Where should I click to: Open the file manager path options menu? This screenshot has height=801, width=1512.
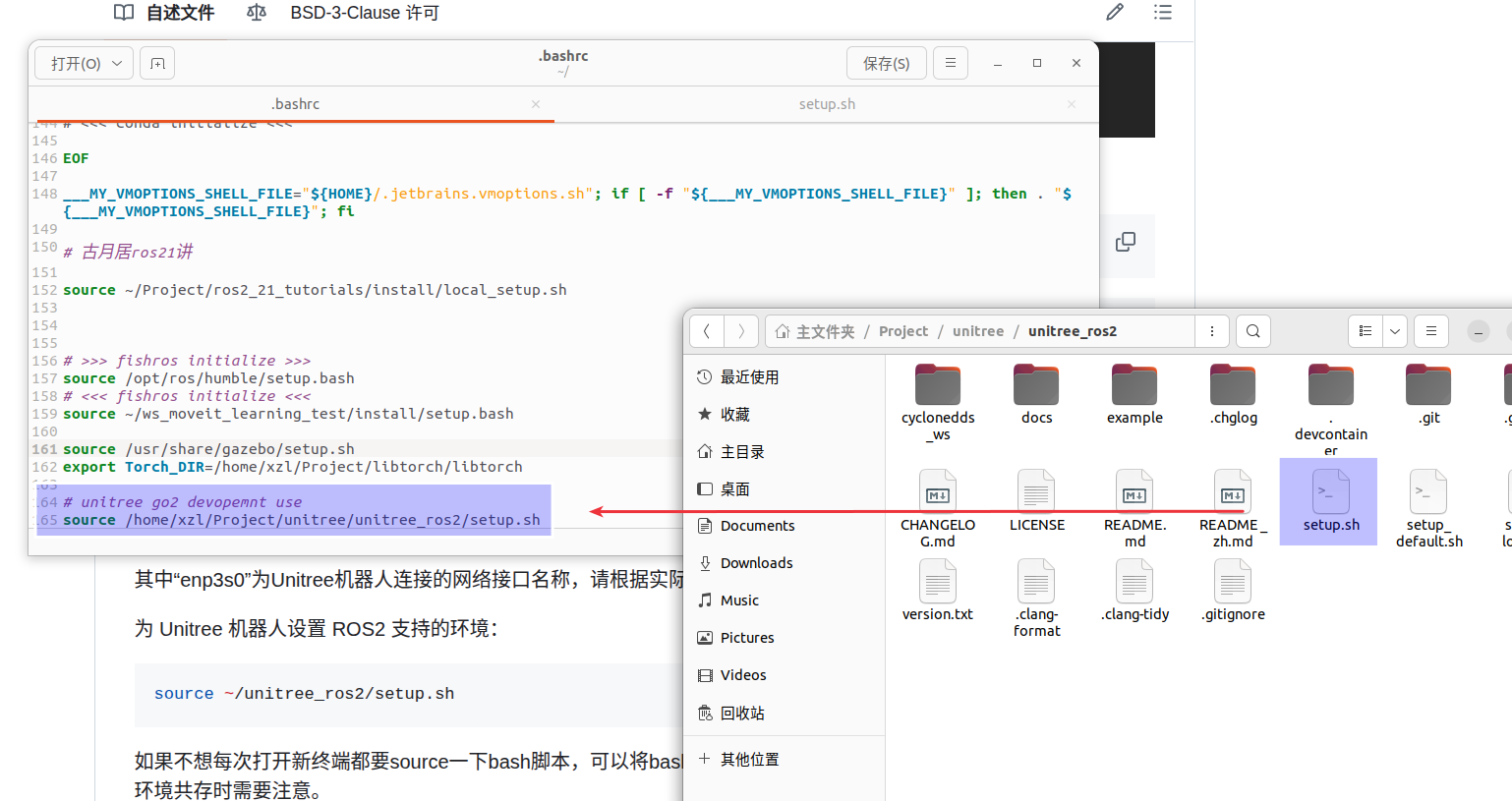(1212, 331)
